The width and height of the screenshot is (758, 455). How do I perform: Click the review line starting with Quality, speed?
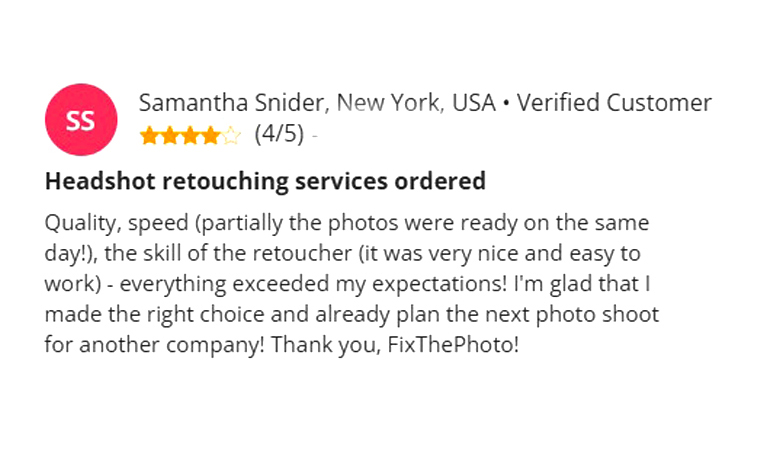tap(347, 223)
